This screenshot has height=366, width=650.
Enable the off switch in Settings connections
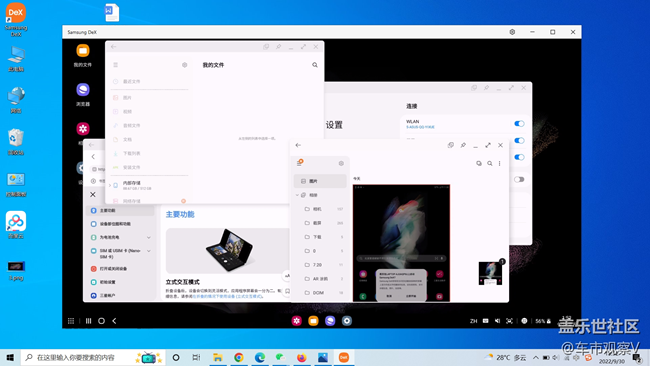click(x=519, y=179)
